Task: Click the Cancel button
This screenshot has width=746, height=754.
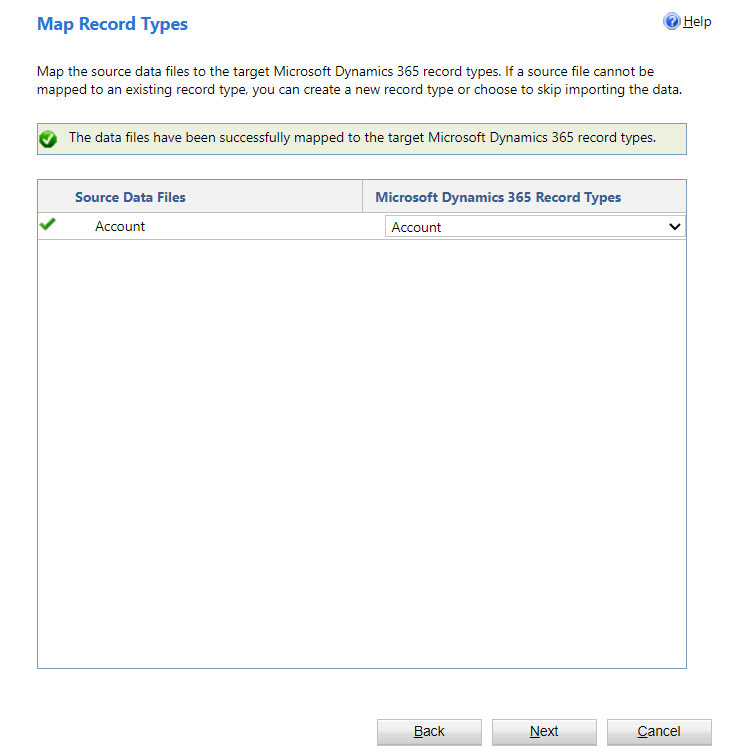Action: [x=659, y=731]
